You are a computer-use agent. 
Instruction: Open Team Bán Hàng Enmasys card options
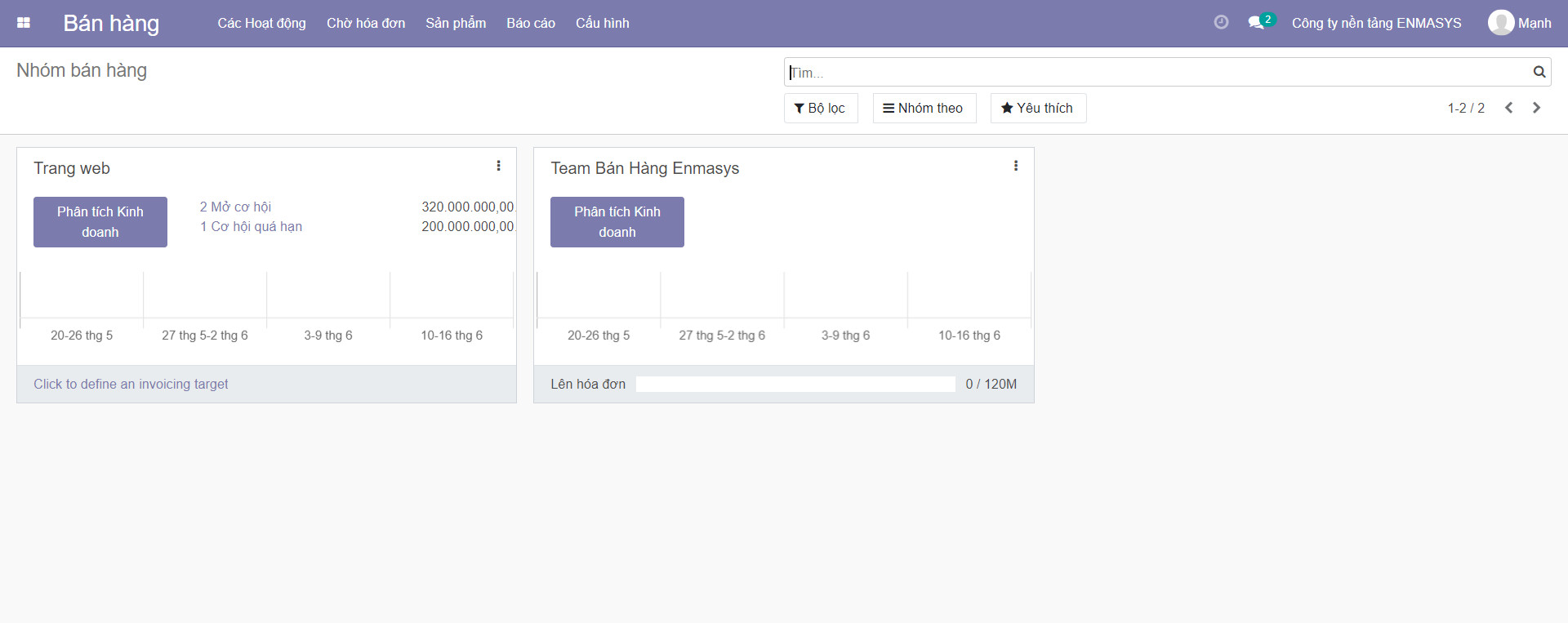pyautogui.click(x=1015, y=166)
